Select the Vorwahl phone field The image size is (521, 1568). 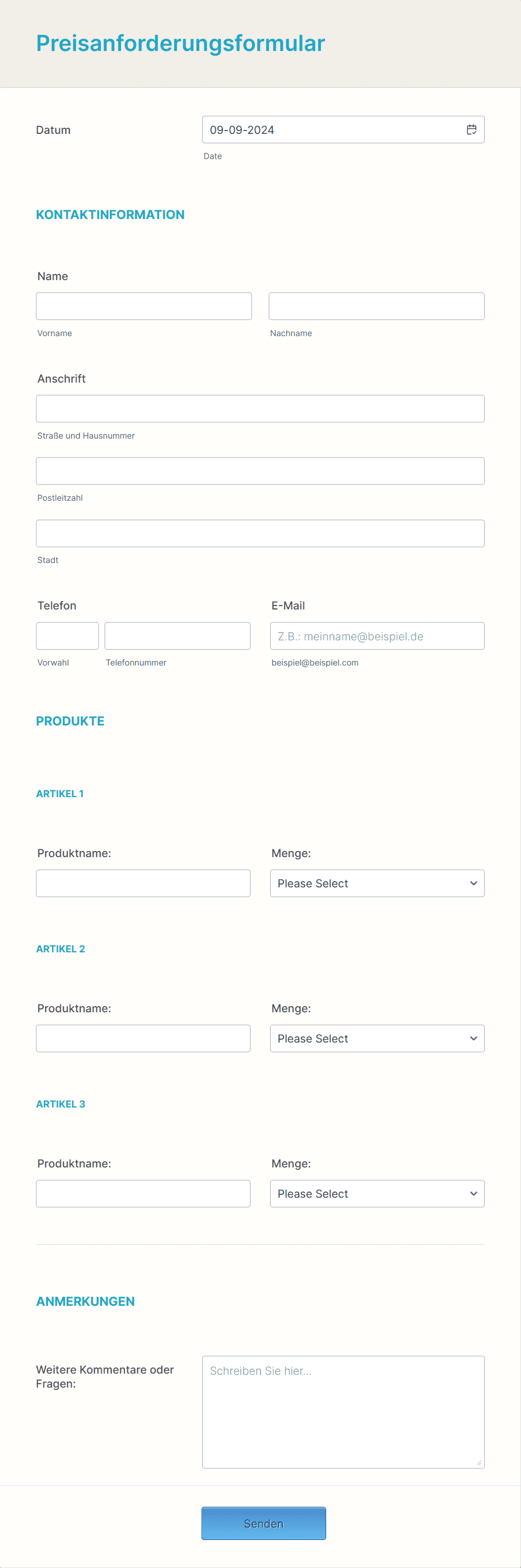(x=67, y=635)
